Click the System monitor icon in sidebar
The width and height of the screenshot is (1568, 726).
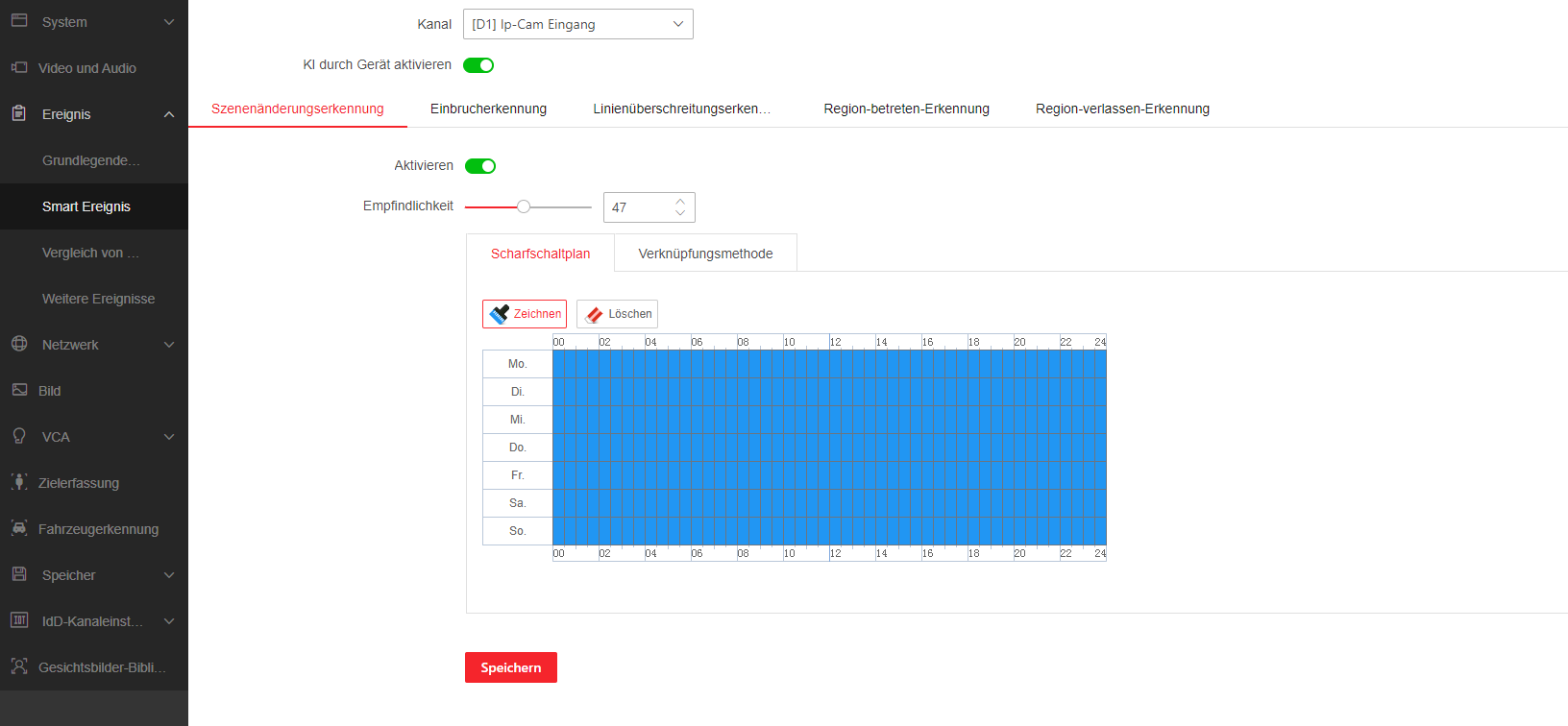(19, 21)
